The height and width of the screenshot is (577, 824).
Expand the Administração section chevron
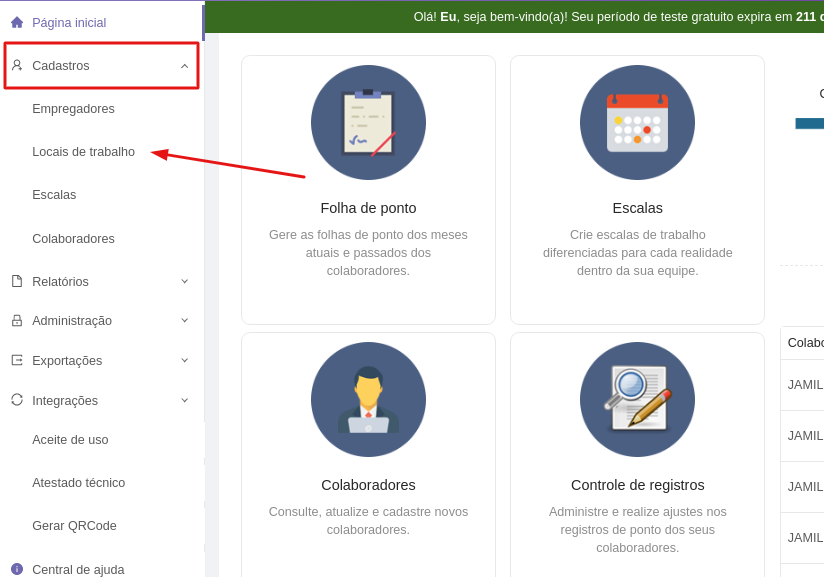(184, 320)
